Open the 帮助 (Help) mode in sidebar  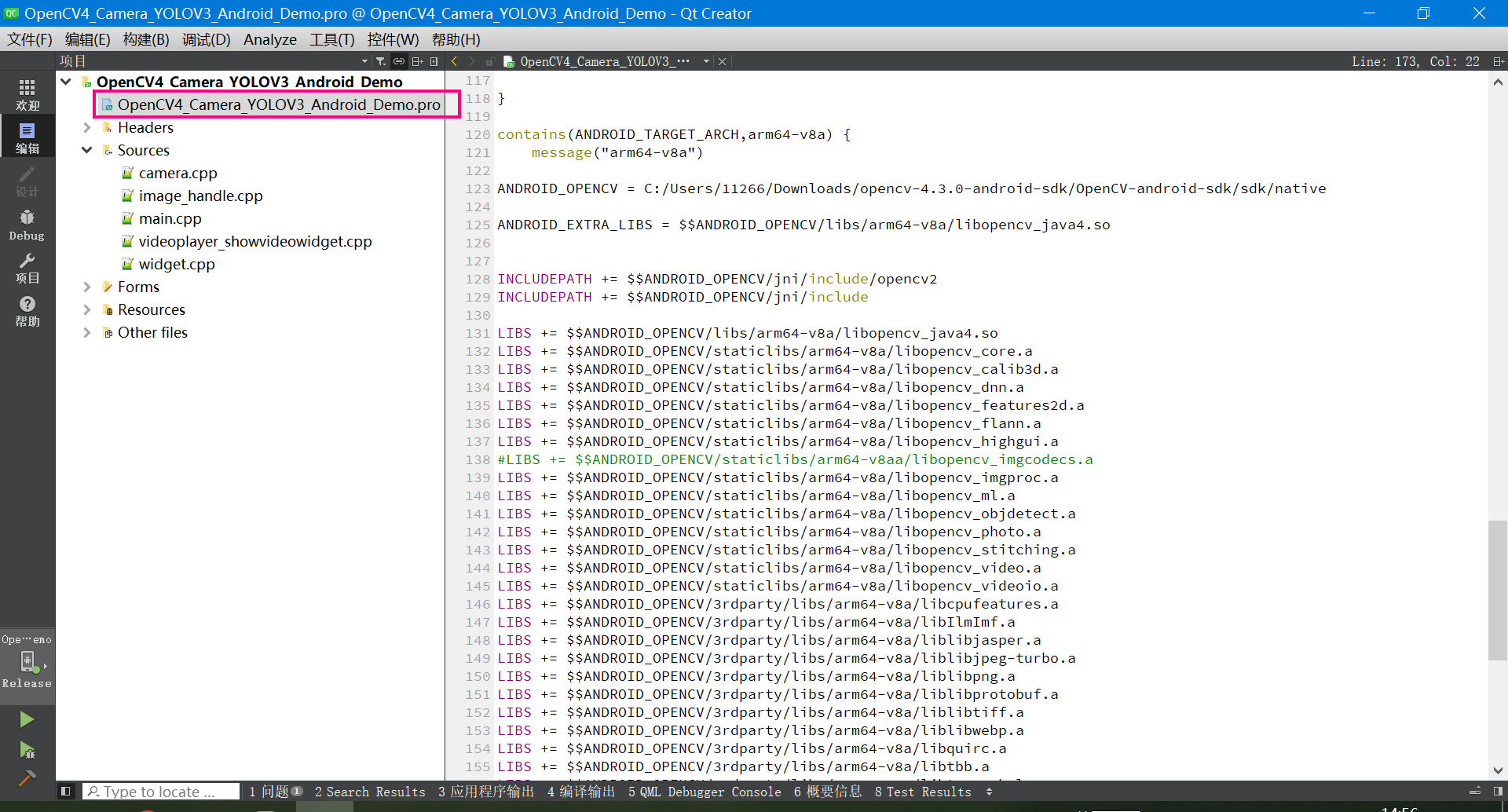[27, 311]
